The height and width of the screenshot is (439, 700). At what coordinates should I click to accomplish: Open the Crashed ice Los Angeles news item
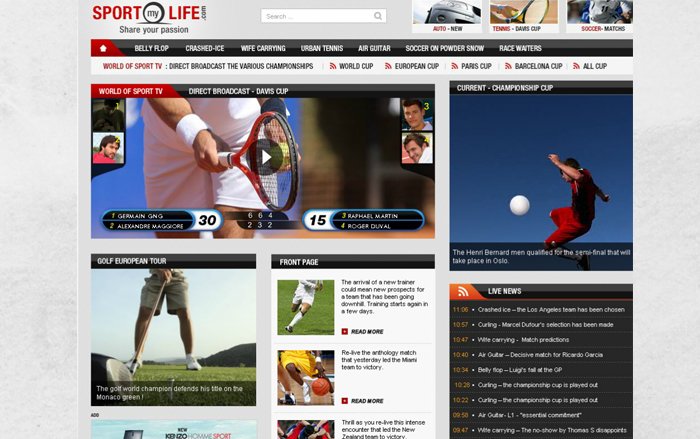551,310
